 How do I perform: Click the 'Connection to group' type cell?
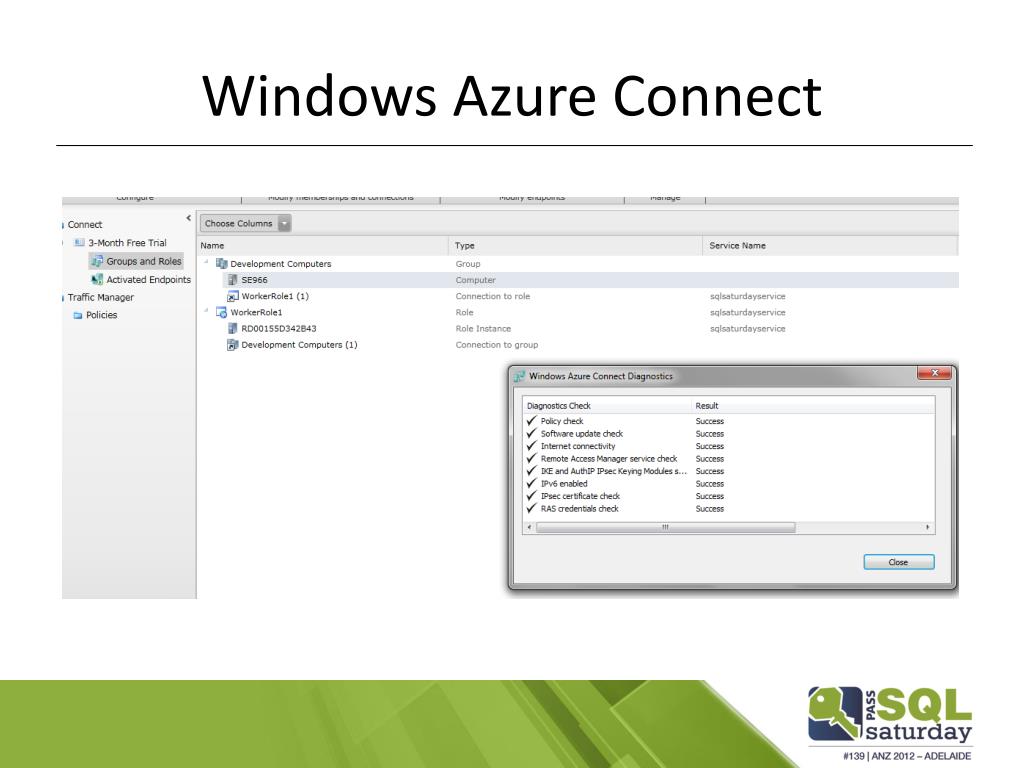(497, 345)
